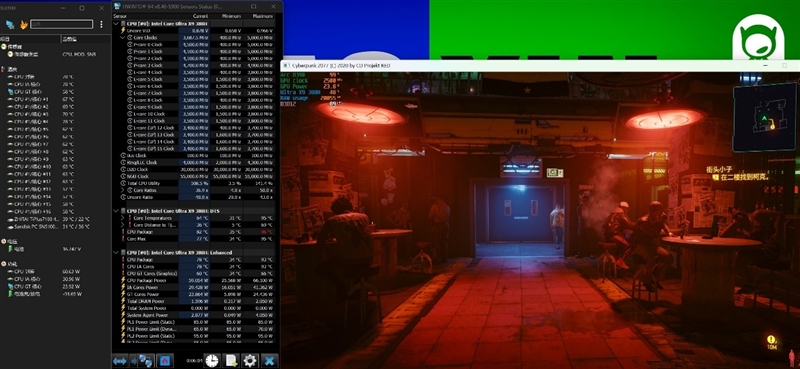This screenshot has height=369, width=800.
Task: Collapse the CPU Enhanced sensor group
Action: (x=116, y=253)
